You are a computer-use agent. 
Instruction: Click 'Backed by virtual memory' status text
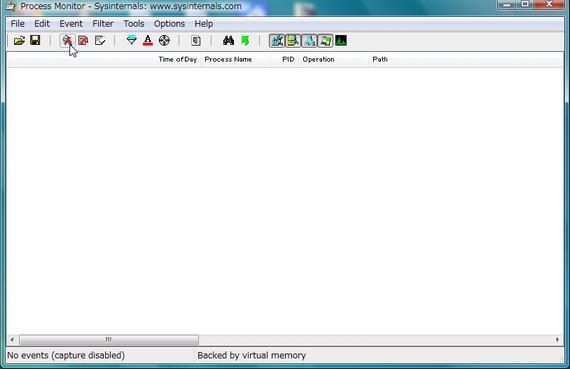[x=252, y=355]
